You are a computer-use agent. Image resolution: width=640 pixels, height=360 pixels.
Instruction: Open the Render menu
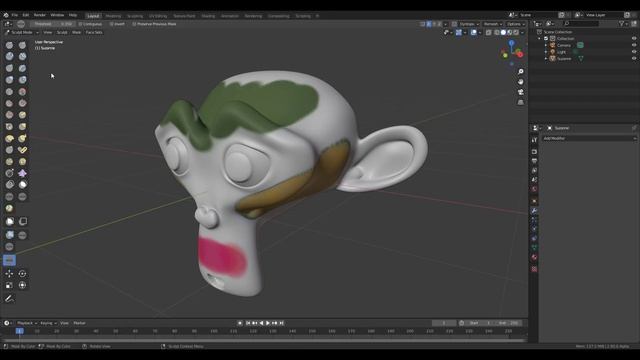coord(40,15)
